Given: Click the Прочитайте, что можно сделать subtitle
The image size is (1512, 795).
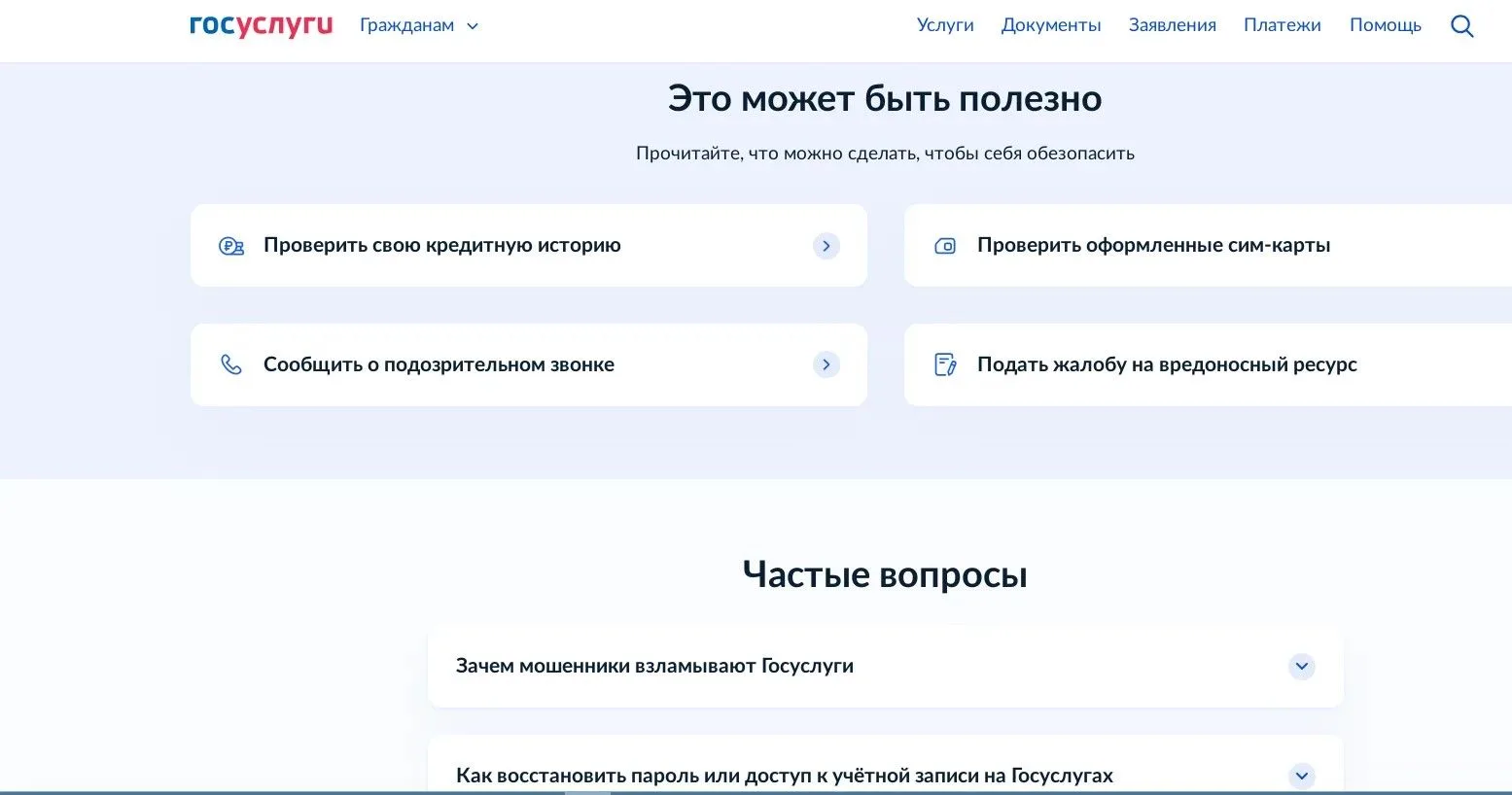Looking at the screenshot, I should pyautogui.click(x=885, y=154).
